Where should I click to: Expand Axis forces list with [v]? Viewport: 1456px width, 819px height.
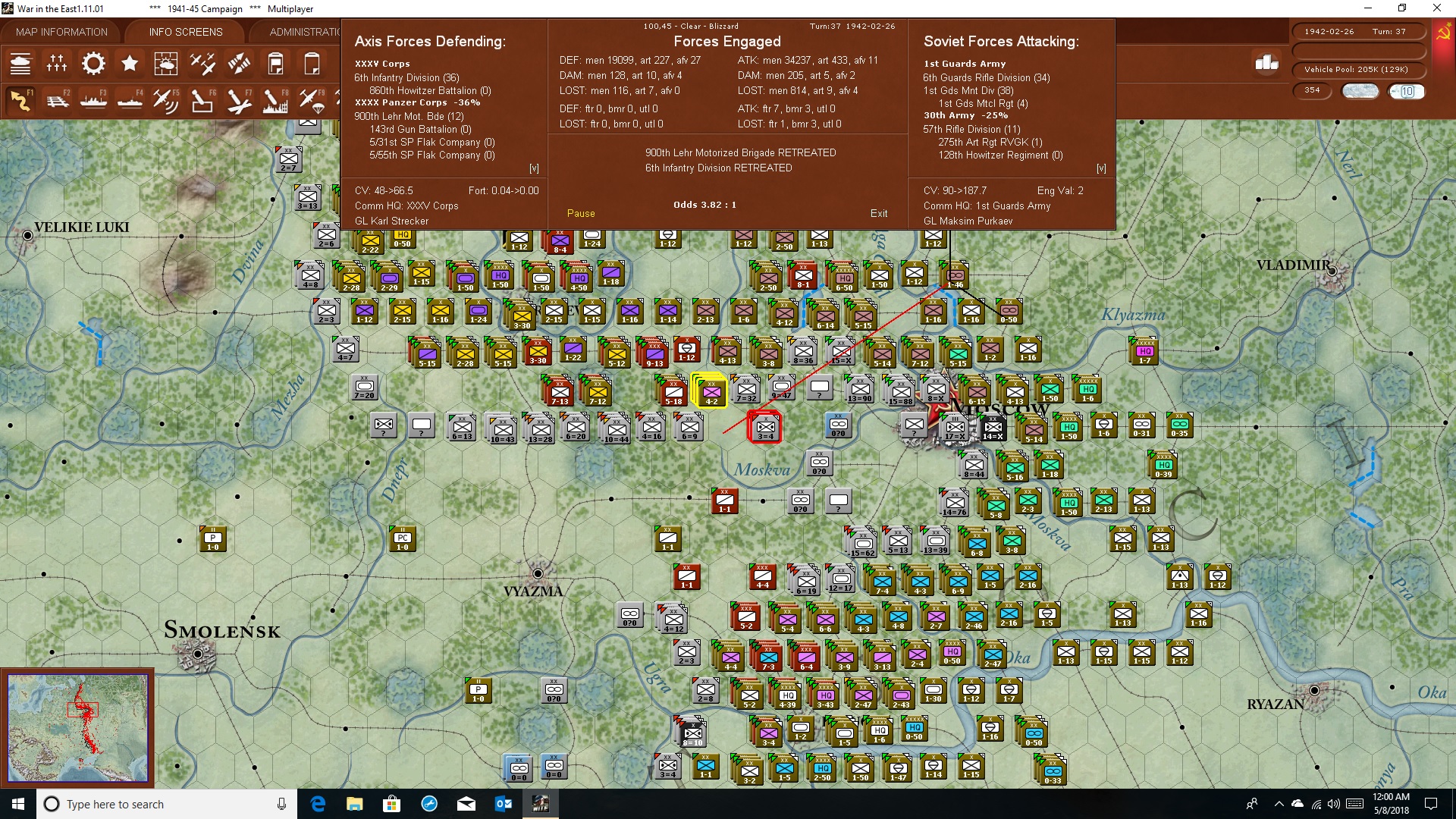(534, 168)
